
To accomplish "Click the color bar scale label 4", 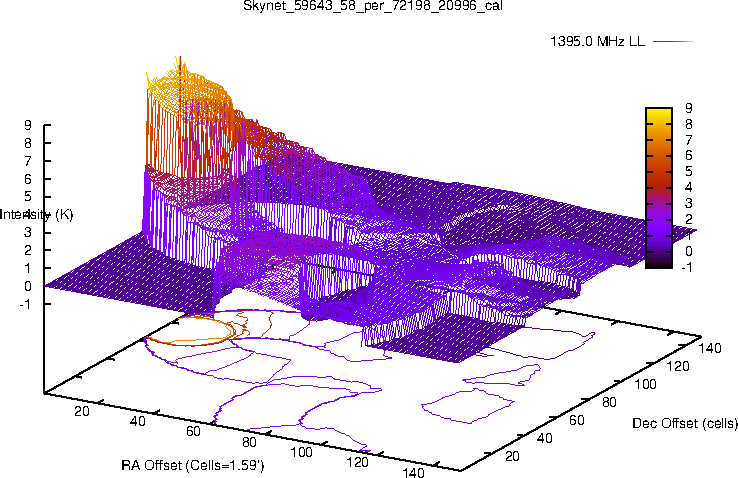I will (689, 187).
